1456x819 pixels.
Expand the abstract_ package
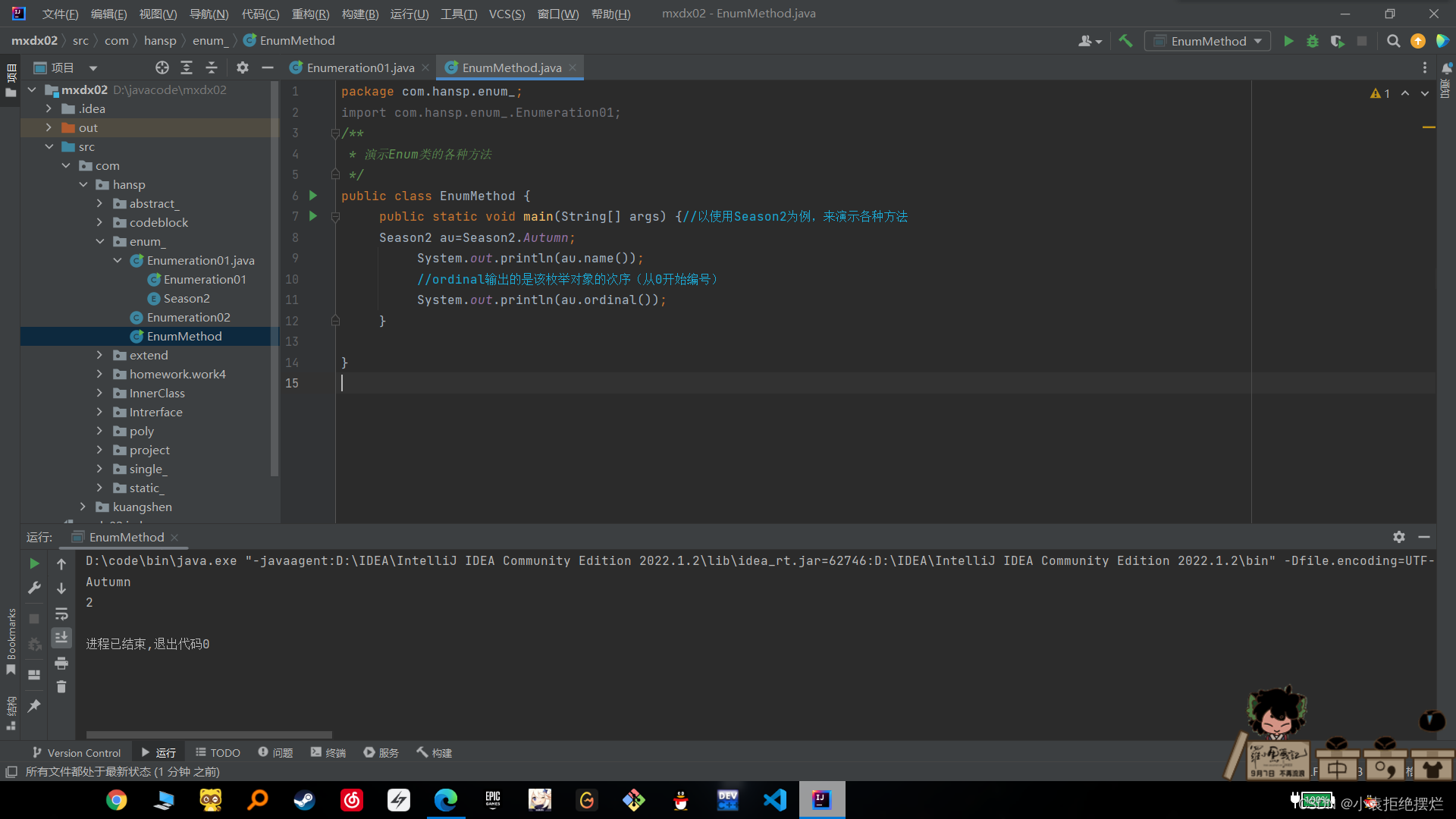pyautogui.click(x=99, y=203)
